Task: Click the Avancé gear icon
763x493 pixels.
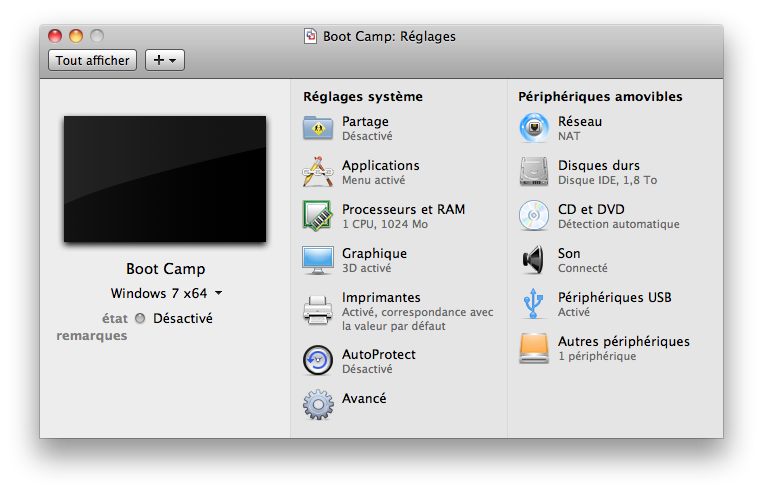Action: point(318,404)
